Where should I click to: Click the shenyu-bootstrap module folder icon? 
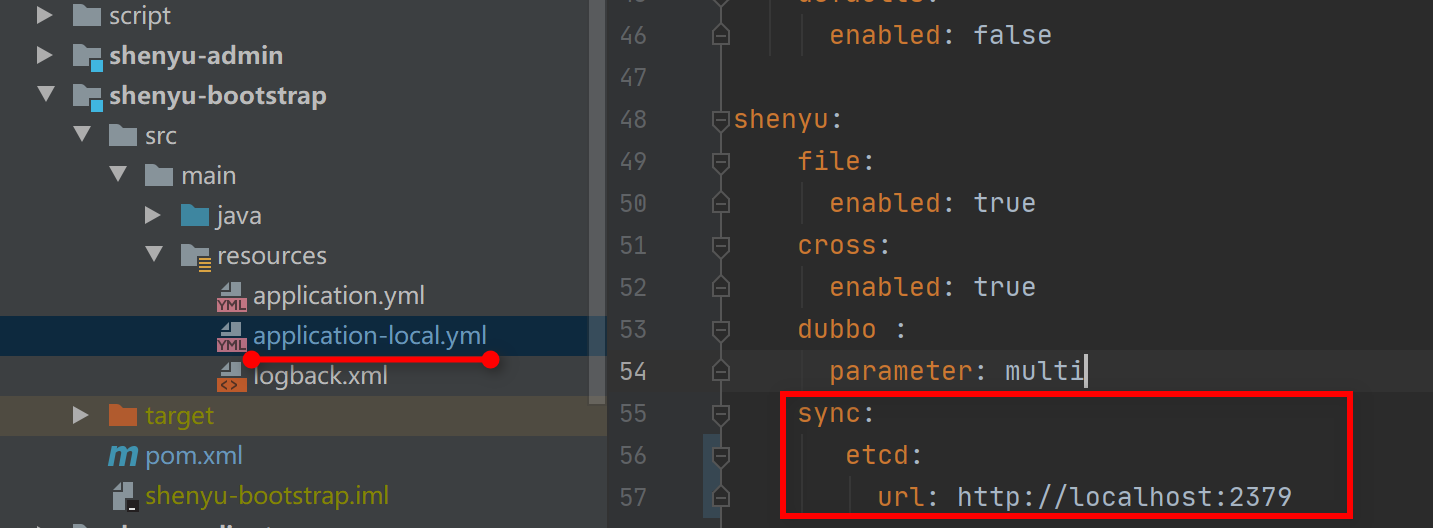(x=88, y=96)
